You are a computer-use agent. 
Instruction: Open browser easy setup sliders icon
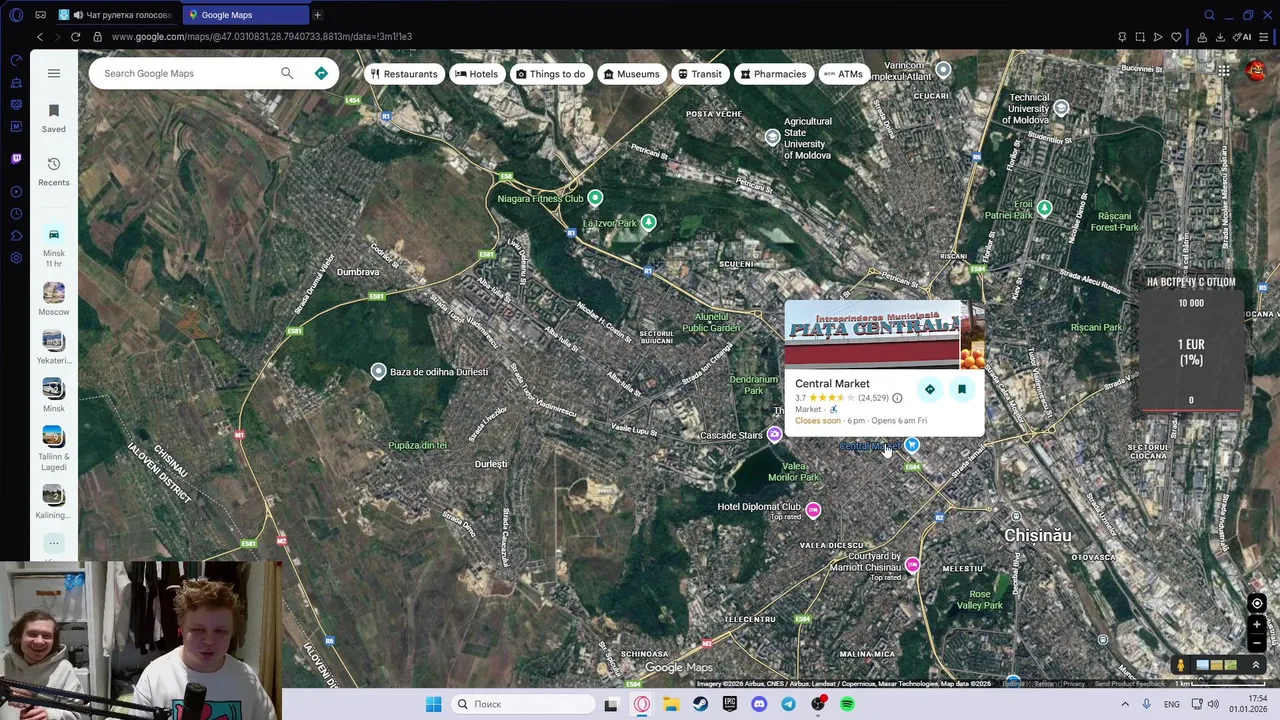pos(1263,37)
